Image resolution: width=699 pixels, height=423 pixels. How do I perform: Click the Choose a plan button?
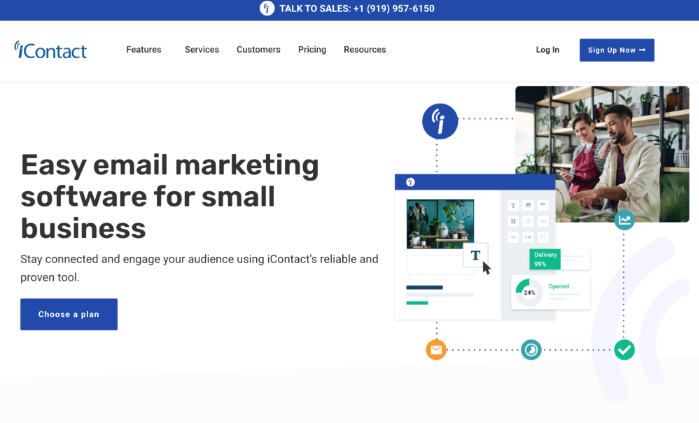point(69,314)
